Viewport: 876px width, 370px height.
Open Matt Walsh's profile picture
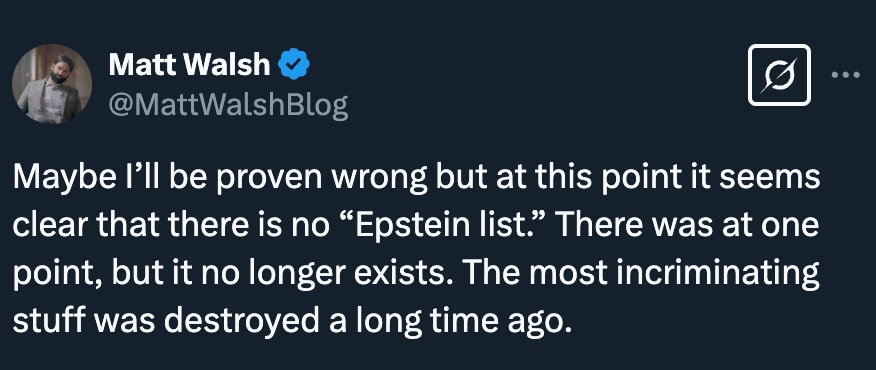52,84
